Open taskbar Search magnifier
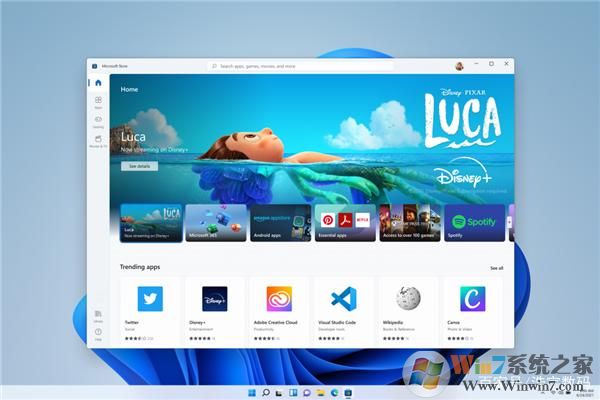Viewport: 600px width, 400px height. coord(266,393)
